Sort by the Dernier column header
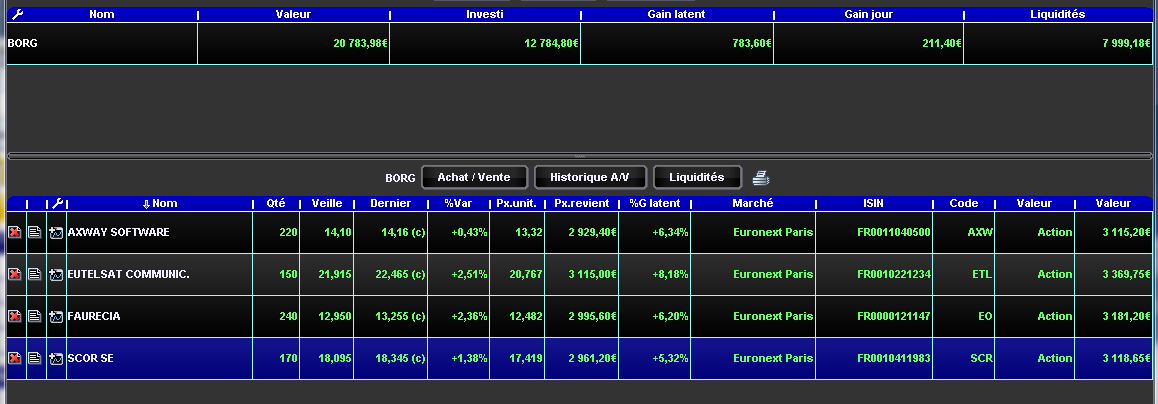This screenshot has width=1158, height=404. pyautogui.click(x=391, y=203)
